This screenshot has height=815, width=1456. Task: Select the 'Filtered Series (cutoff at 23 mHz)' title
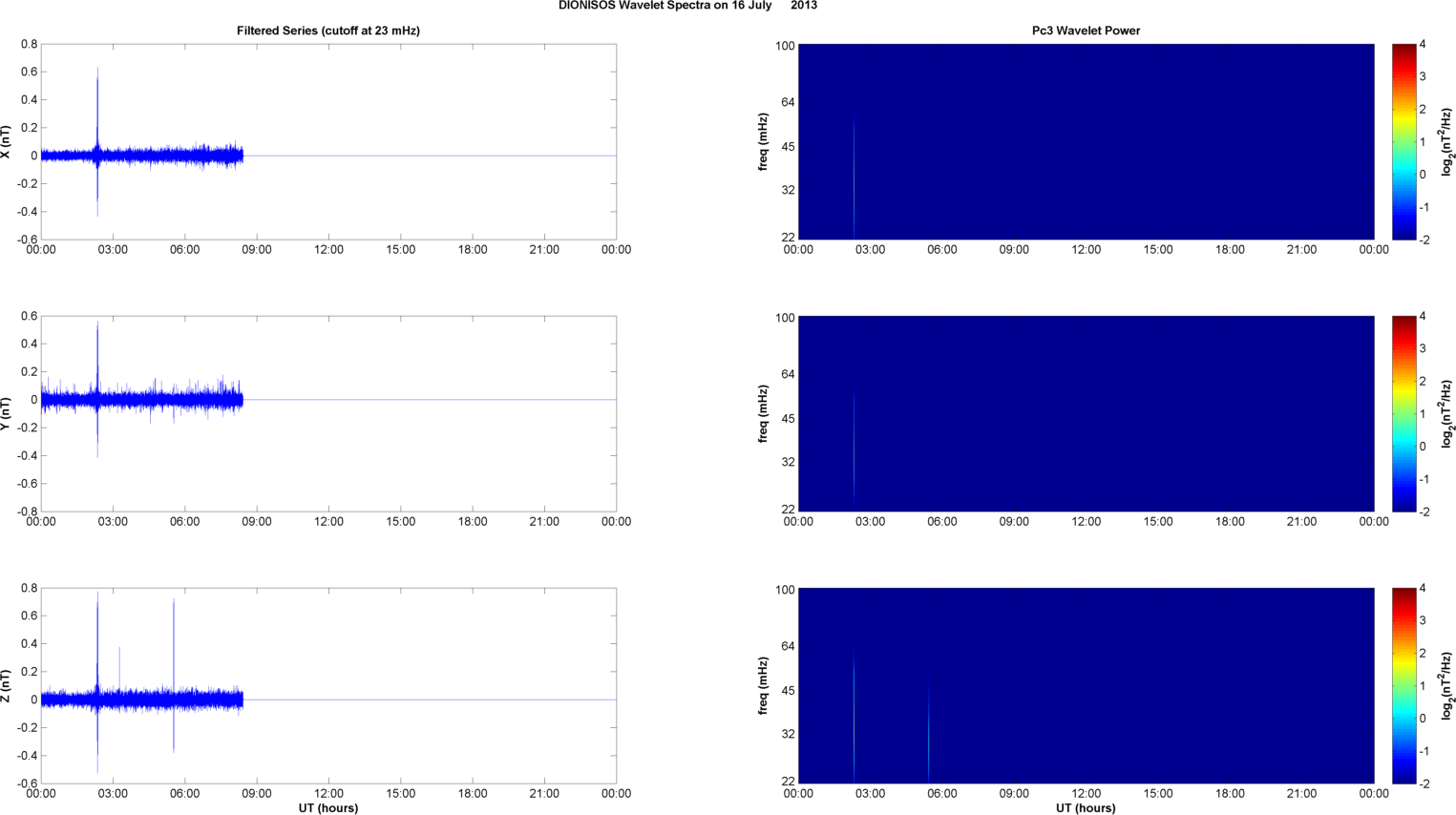coord(328,31)
